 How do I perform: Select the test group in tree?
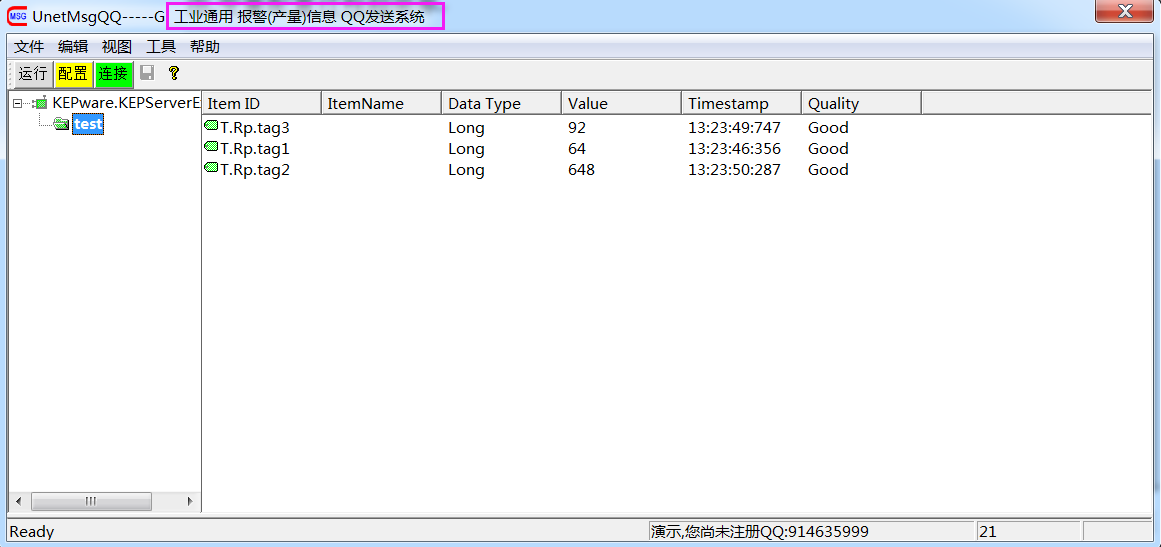click(88, 124)
